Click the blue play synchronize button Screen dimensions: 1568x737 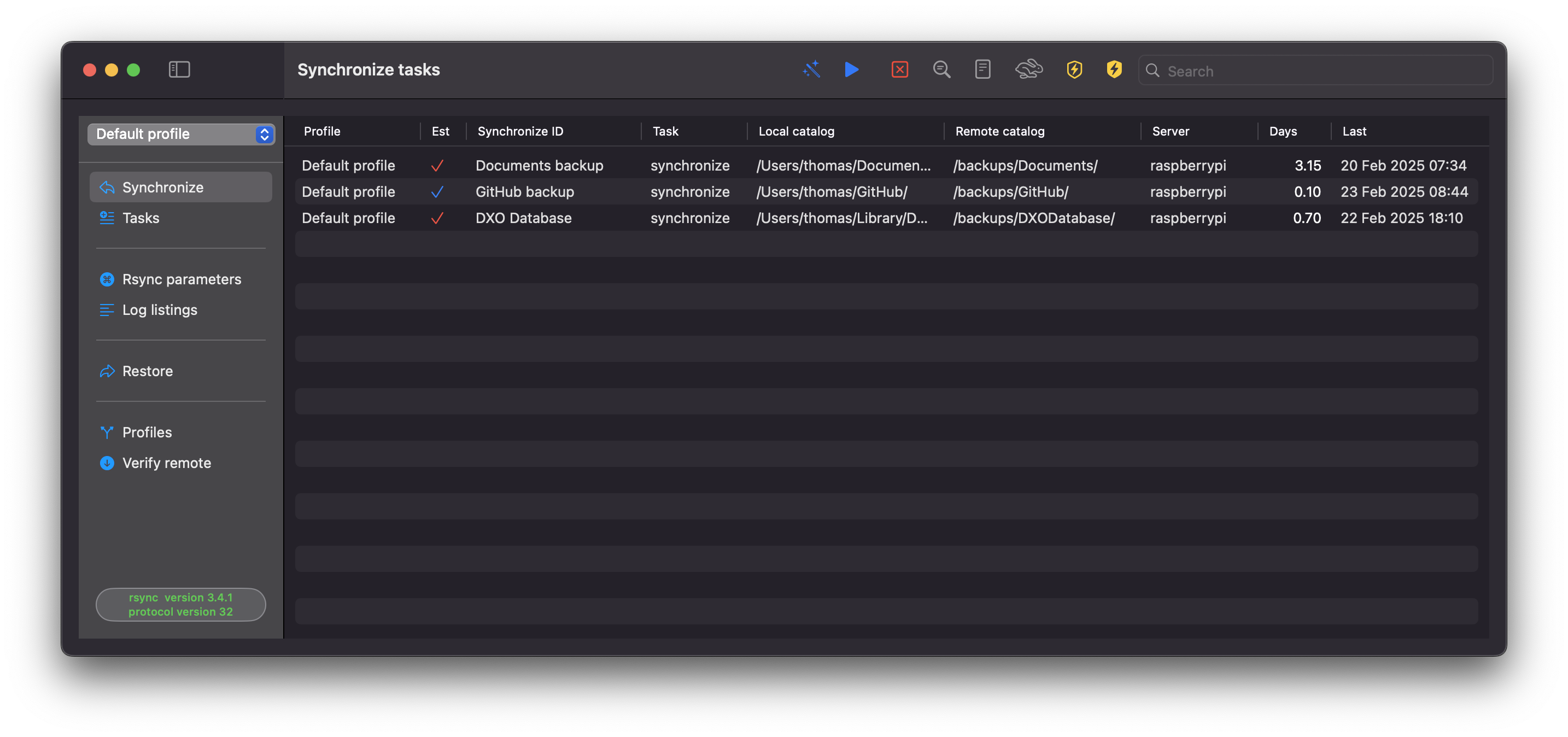click(852, 69)
